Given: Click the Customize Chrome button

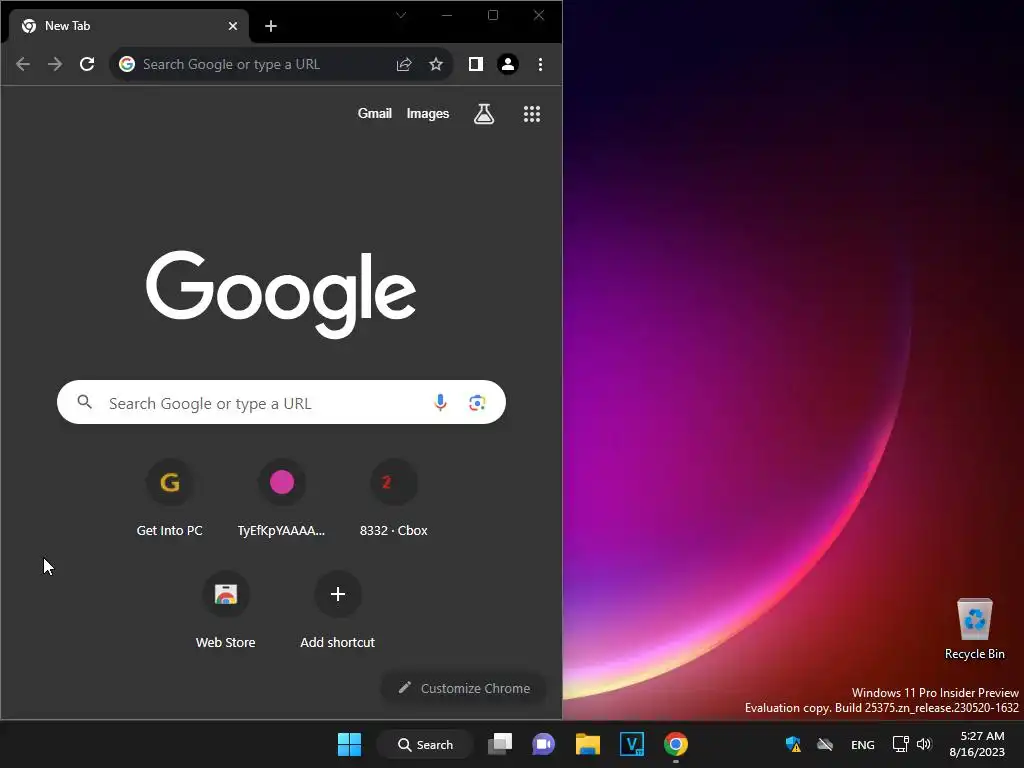Looking at the screenshot, I should (464, 688).
